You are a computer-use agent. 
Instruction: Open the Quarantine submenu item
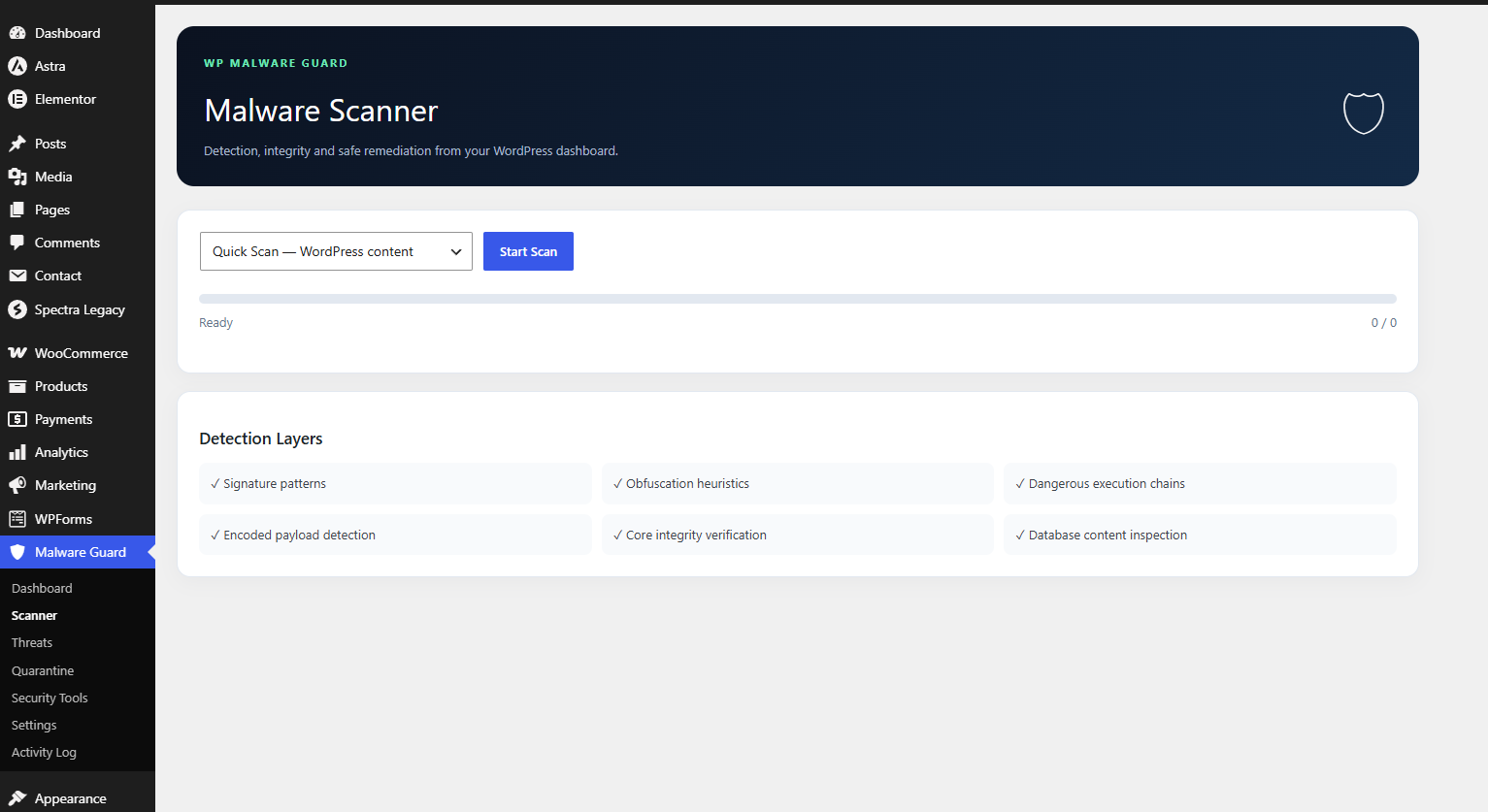pos(43,670)
